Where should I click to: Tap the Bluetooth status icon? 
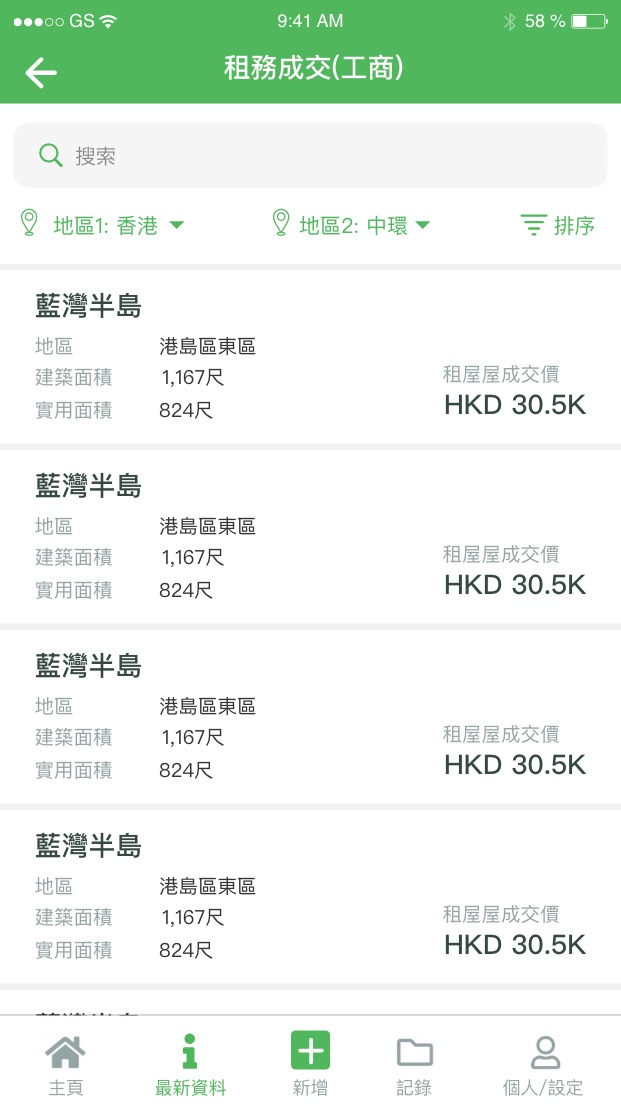pyautogui.click(x=509, y=21)
